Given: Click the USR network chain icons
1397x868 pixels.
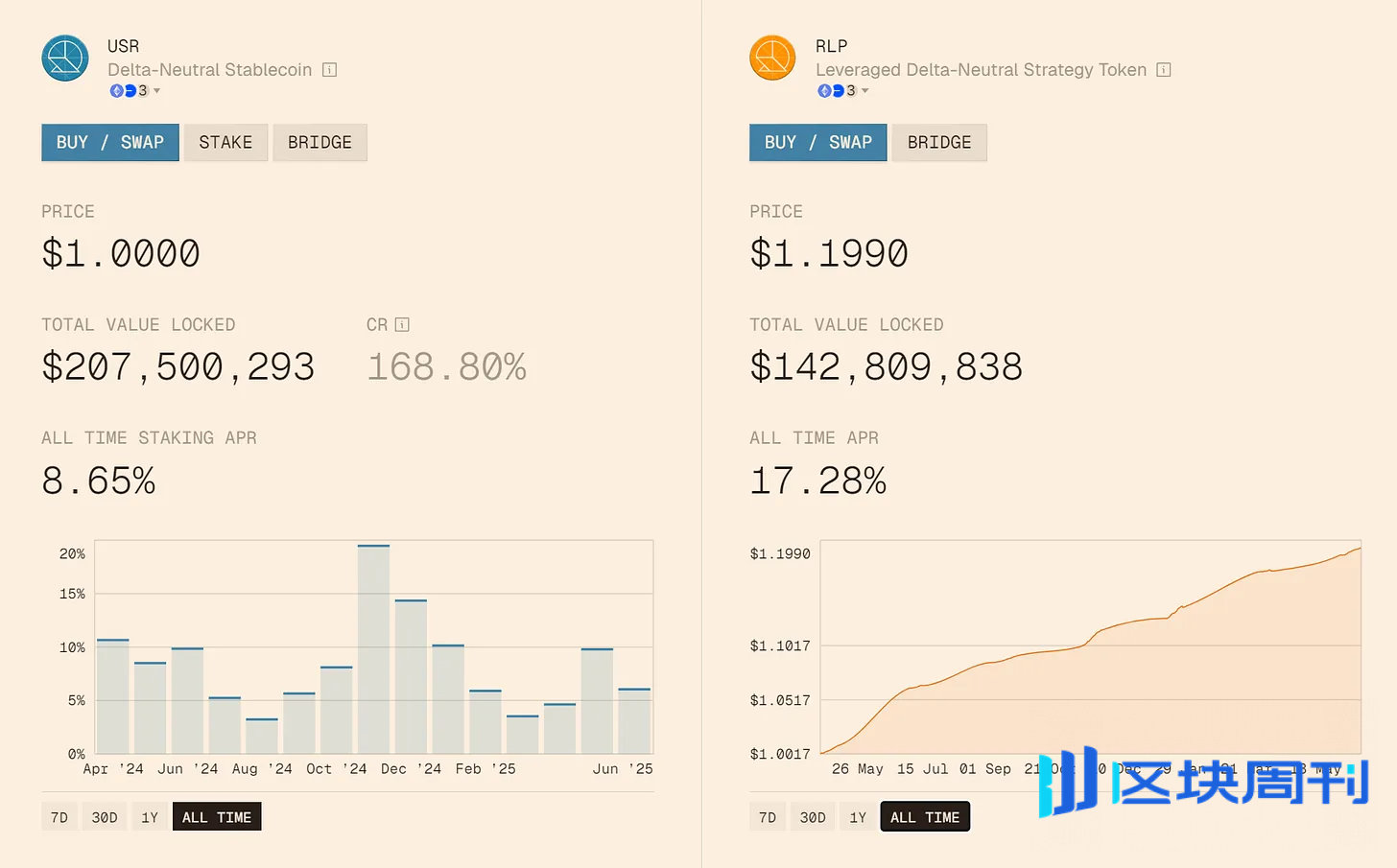Looking at the screenshot, I should point(129,91).
